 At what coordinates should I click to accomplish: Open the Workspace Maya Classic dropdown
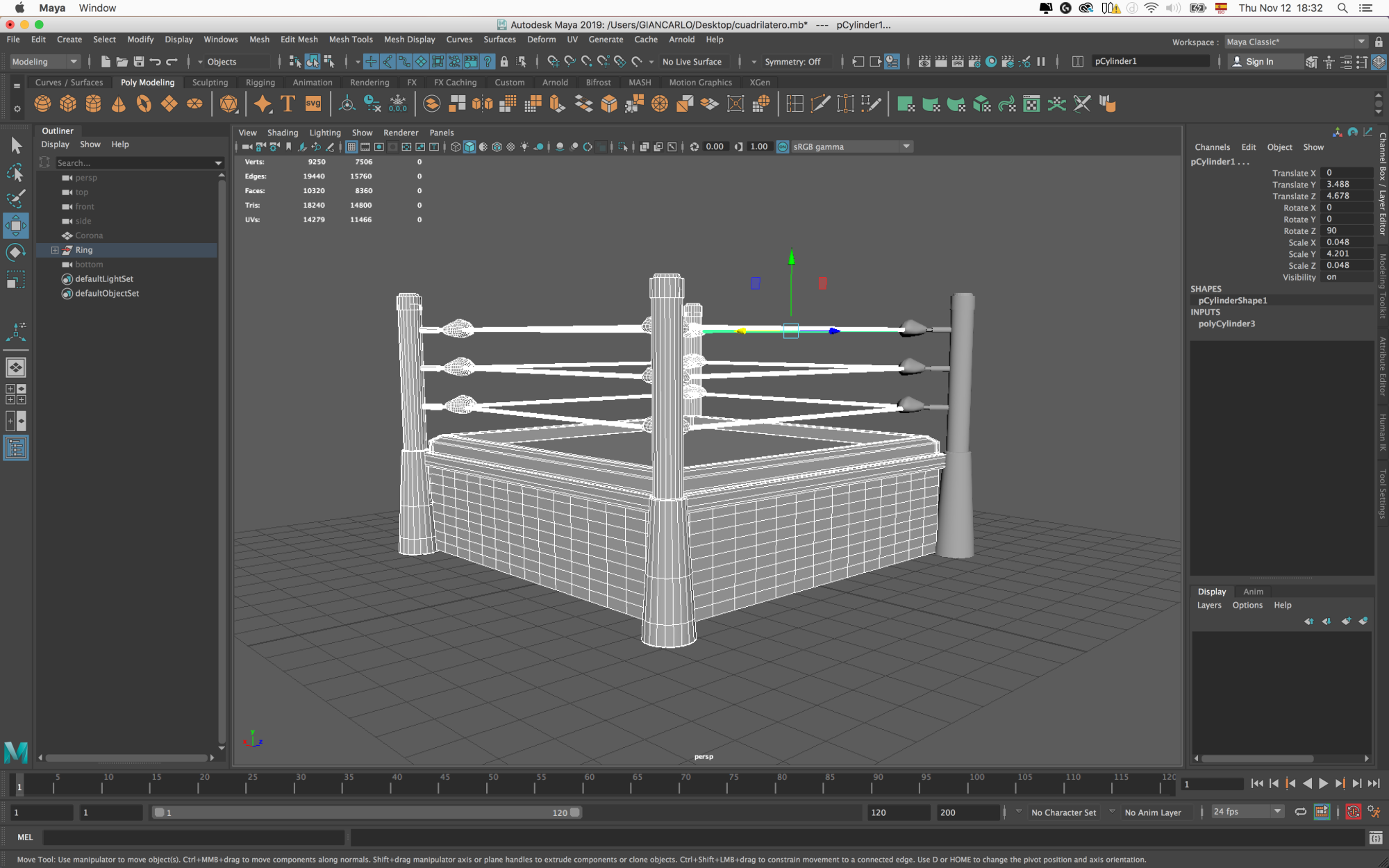(x=1296, y=42)
